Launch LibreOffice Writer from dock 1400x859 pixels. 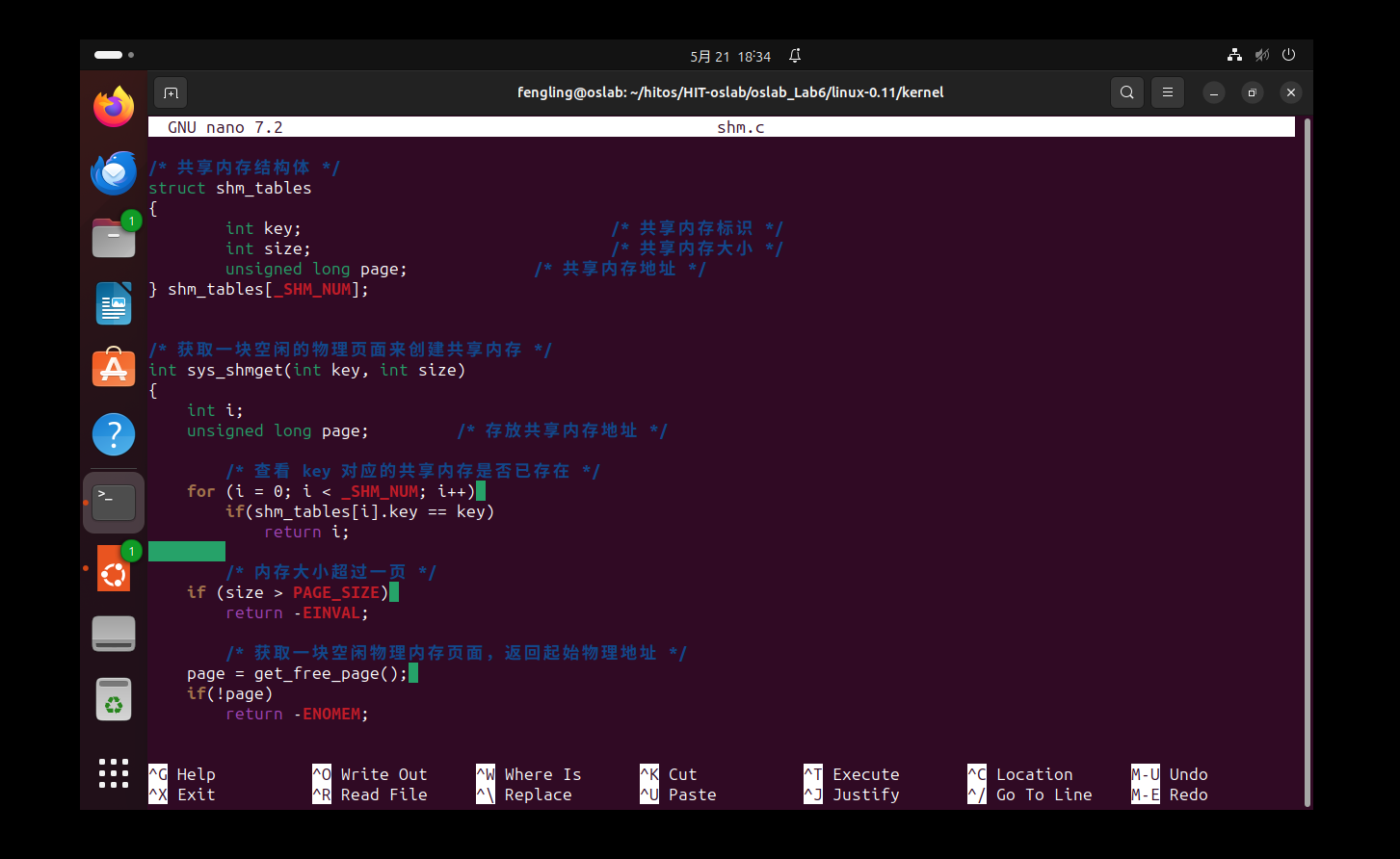click(114, 303)
